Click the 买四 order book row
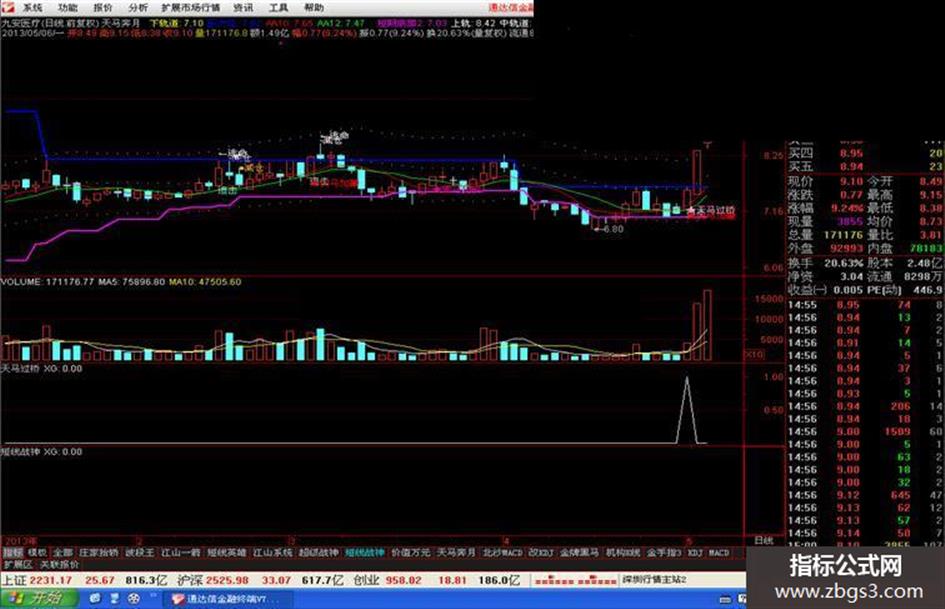 coord(865,154)
